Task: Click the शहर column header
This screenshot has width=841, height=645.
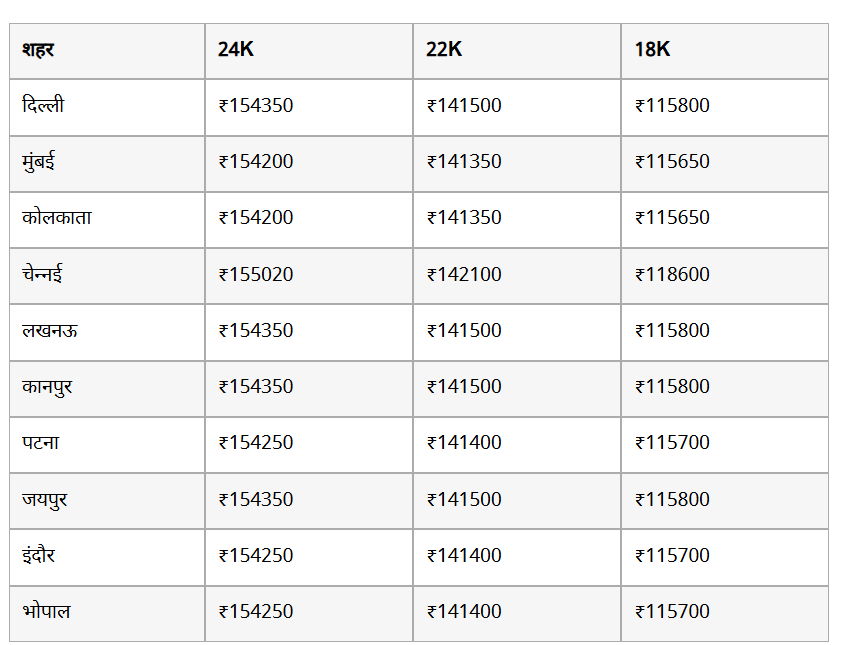Action: pyautogui.click(x=38, y=49)
